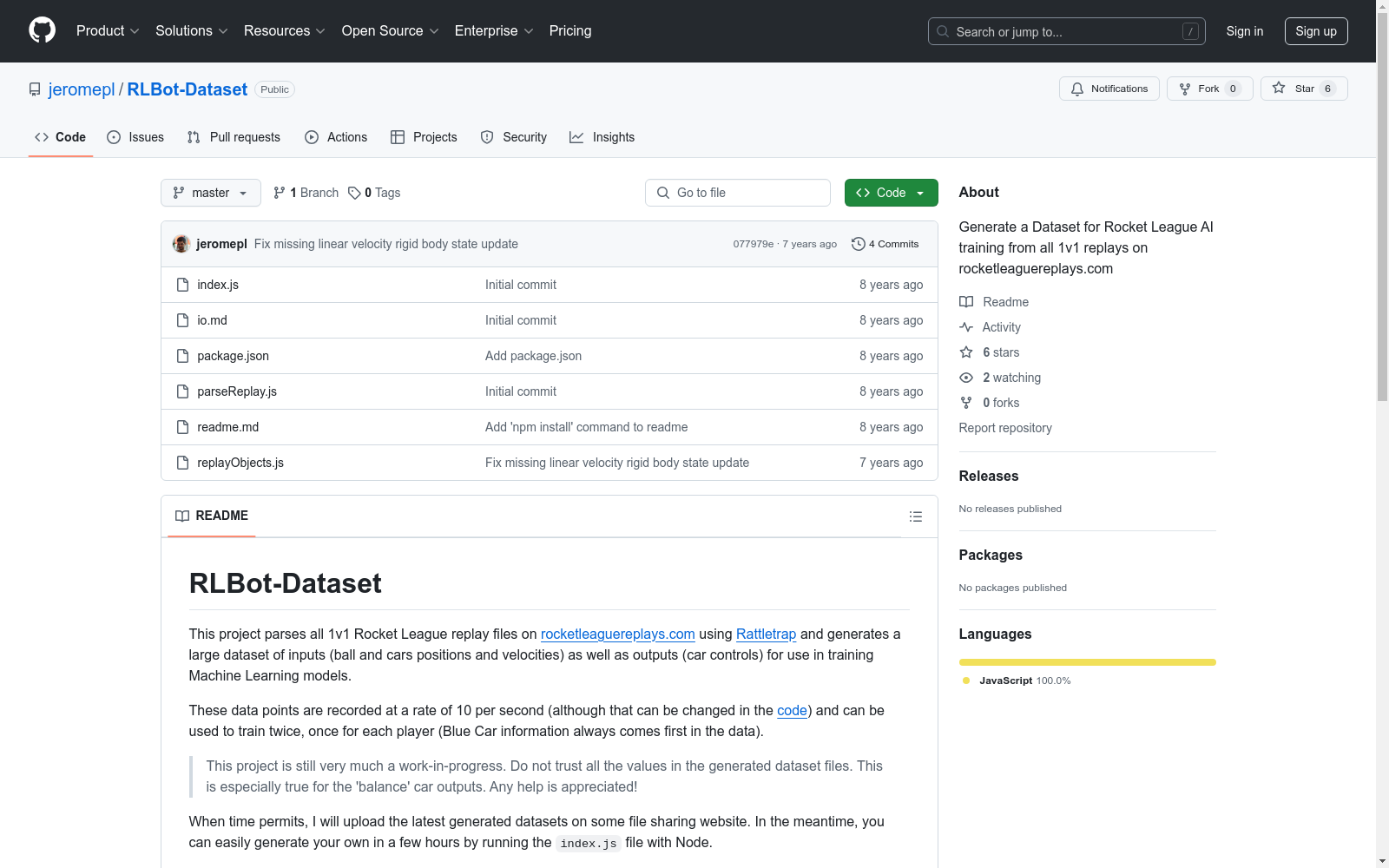Open the README outline list icon
Image resolution: width=1389 pixels, height=868 pixels.
click(x=916, y=516)
